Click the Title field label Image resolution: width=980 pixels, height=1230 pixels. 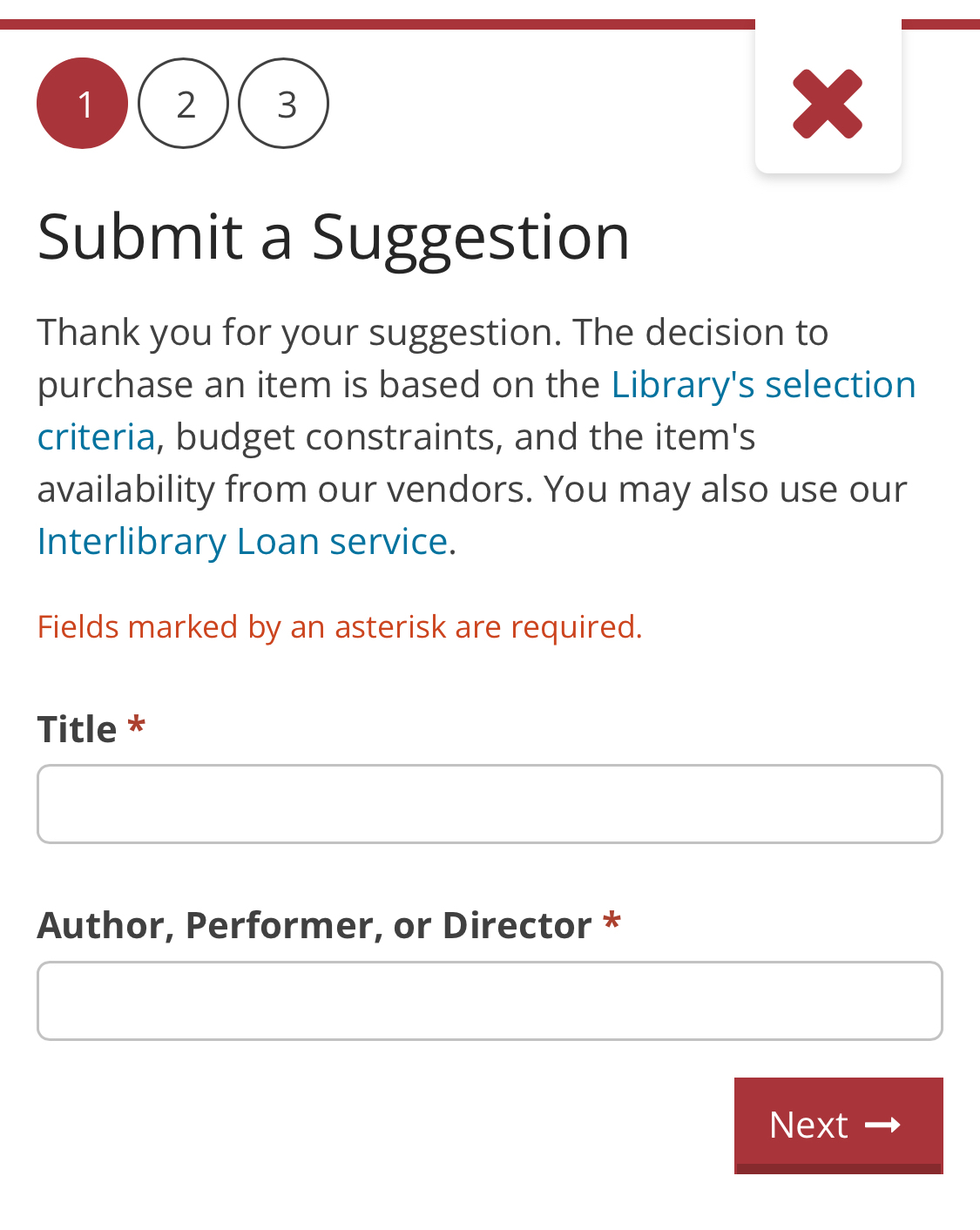(x=77, y=729)
